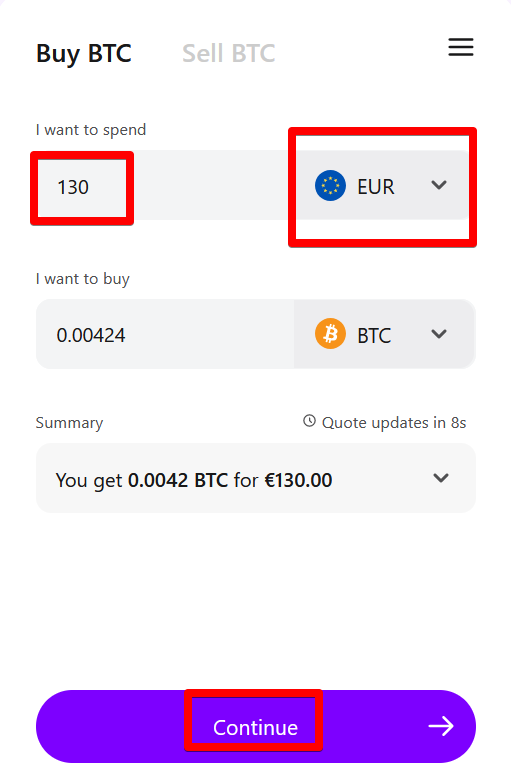Focus the spend amount field showing 130
Image resolution: width=511 pixels, height=778 pixels.
tap(165, 185)
